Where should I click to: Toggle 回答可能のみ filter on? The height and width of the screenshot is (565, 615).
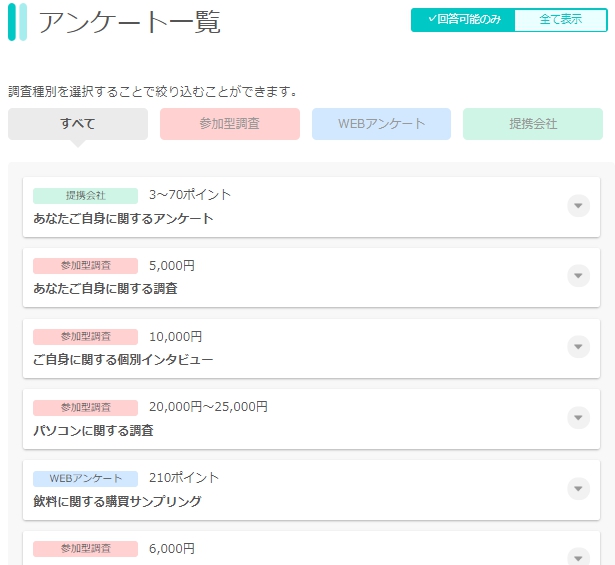pos(463,20)
